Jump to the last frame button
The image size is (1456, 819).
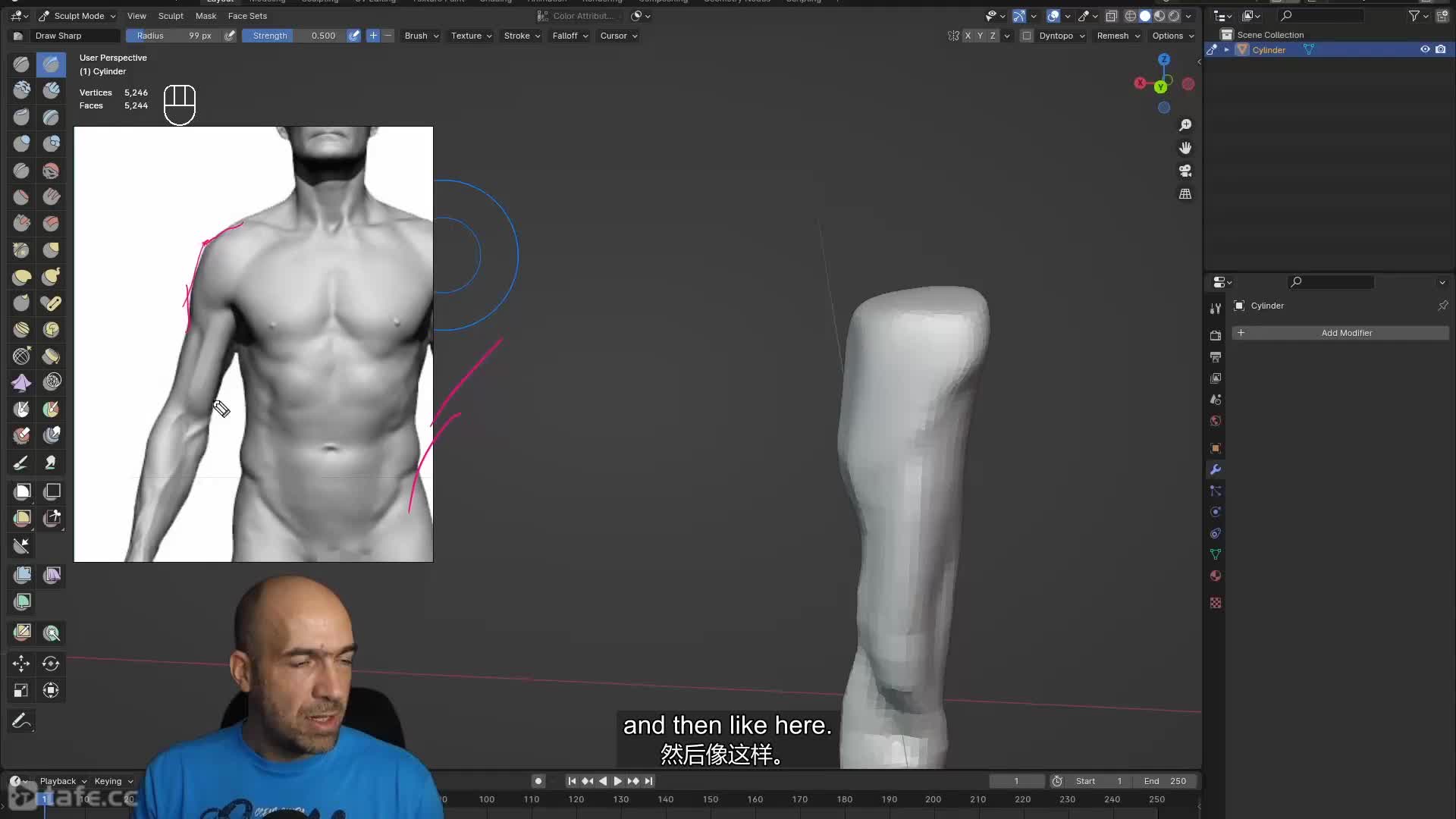pyautogui.click(x=648, y=781)
